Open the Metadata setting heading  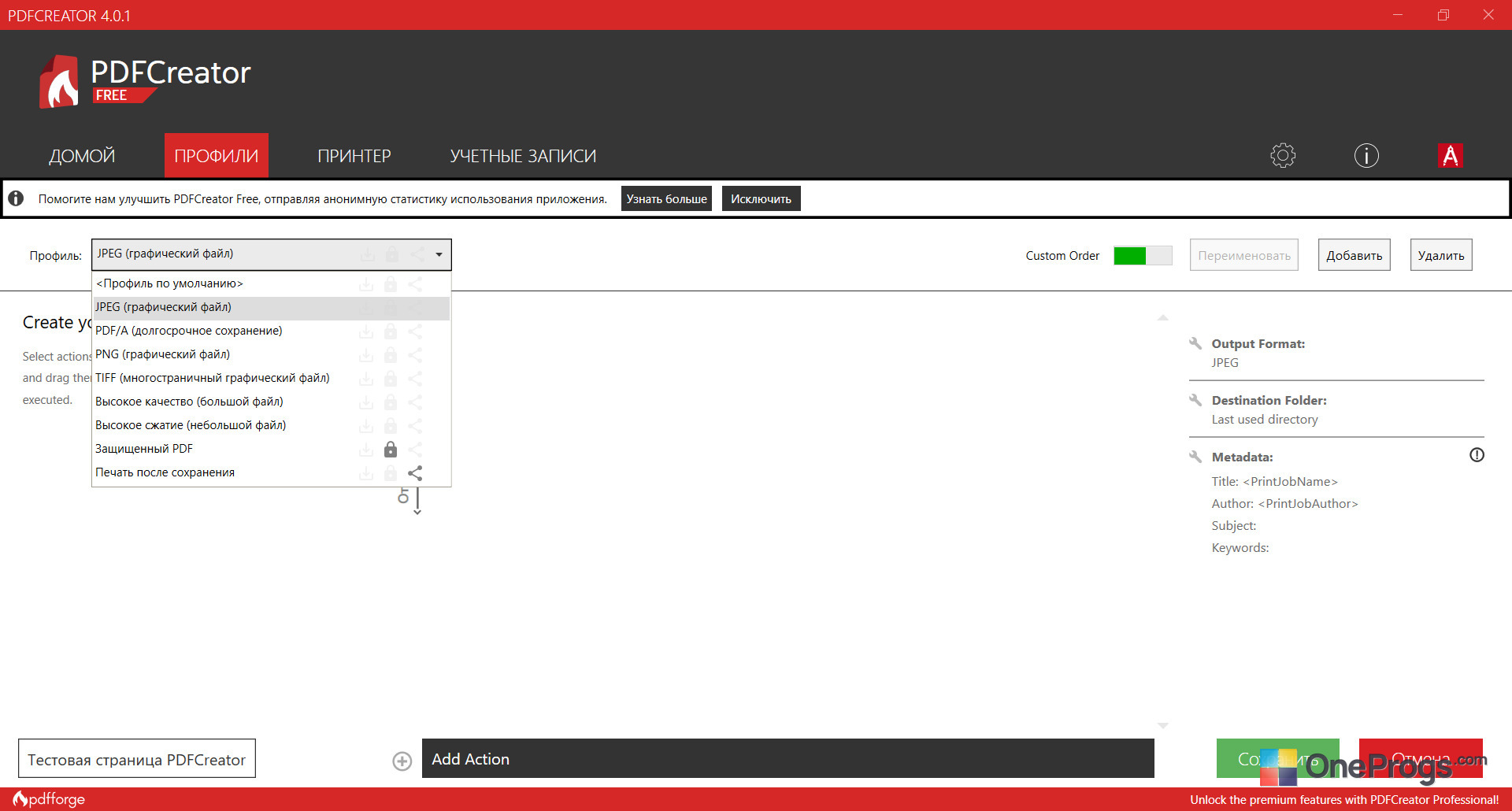click(x=1242, y=457)
